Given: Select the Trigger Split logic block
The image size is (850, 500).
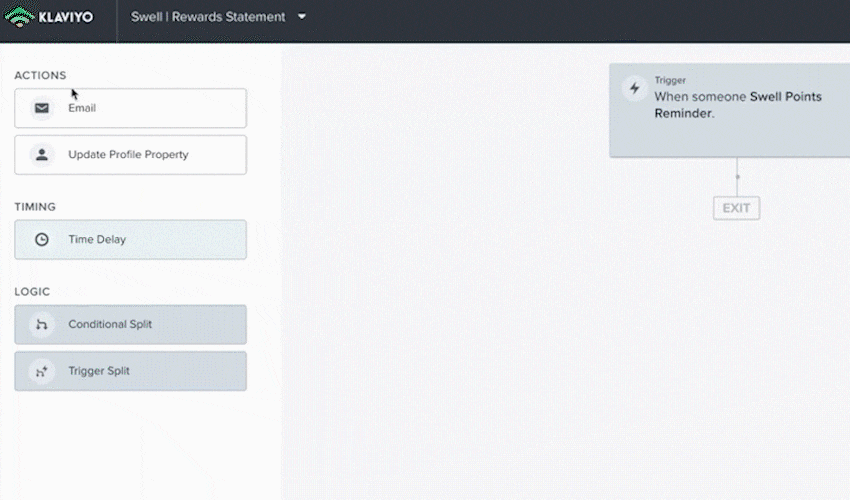Looking at the screenshot, I should click(x=130, y=371).
